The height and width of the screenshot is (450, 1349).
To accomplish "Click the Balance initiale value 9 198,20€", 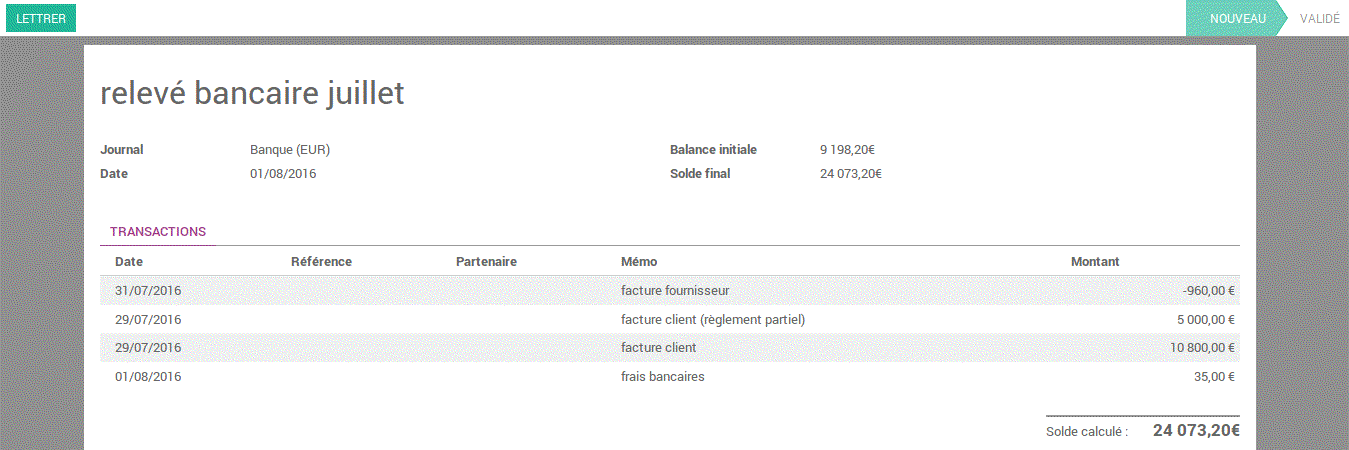I will point(847,150).
